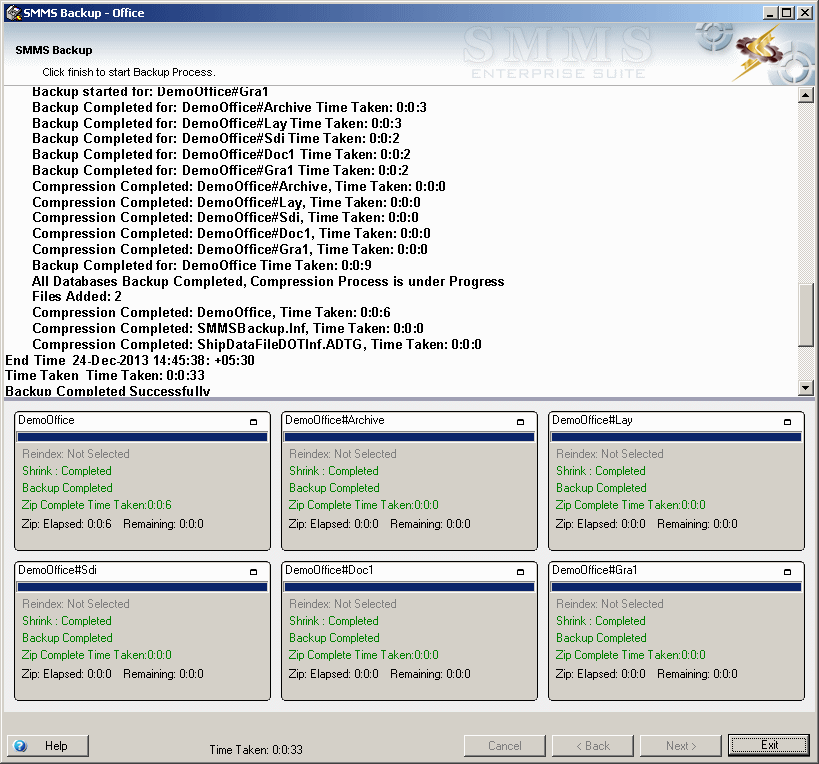
Task: Click the Next button
Action: coord(681,745)
